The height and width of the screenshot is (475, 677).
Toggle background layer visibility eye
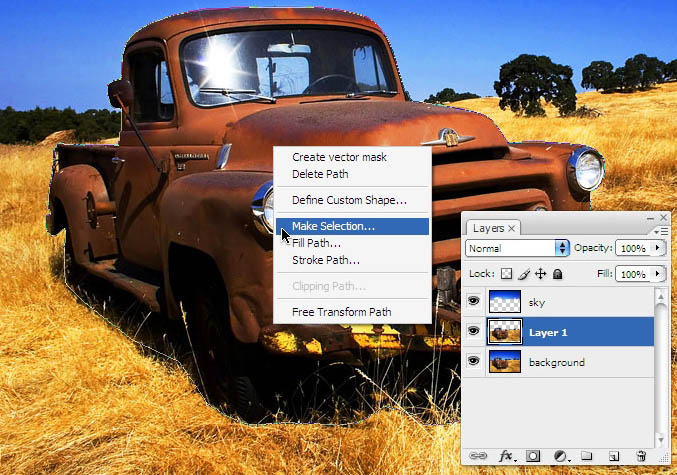[x=474, y=361]
